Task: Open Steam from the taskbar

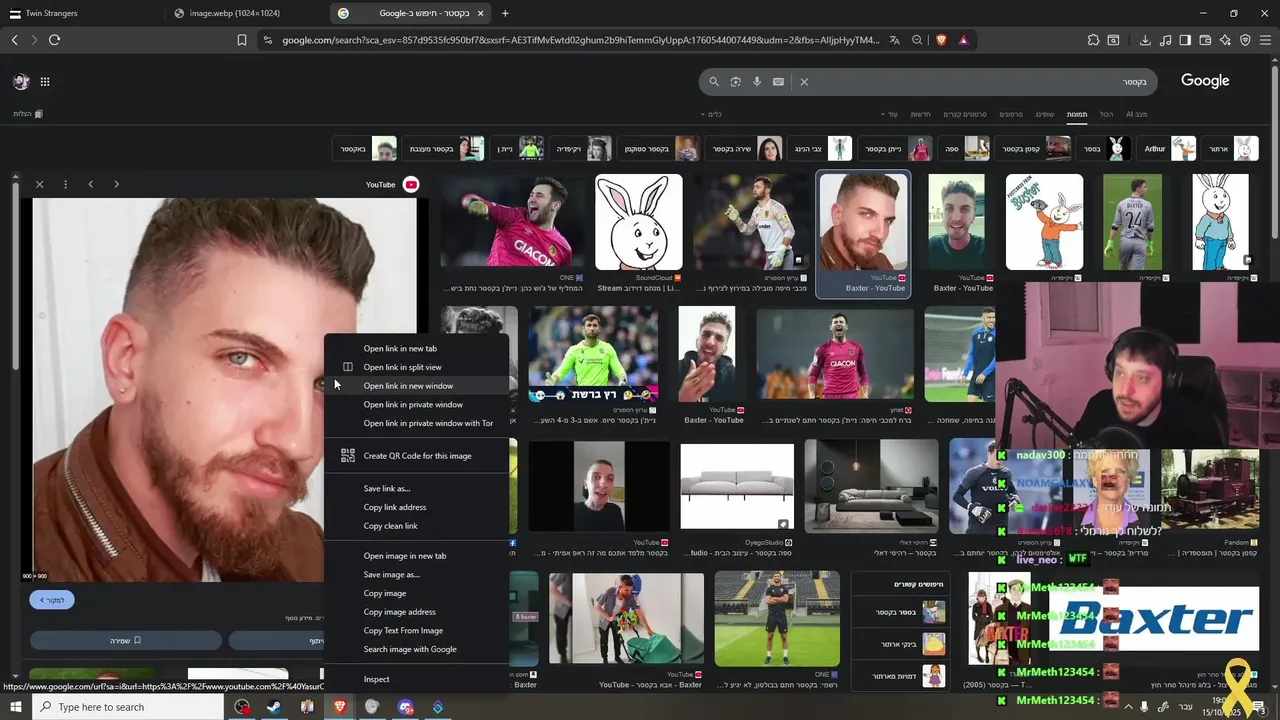Action: (x=273, y=707)
